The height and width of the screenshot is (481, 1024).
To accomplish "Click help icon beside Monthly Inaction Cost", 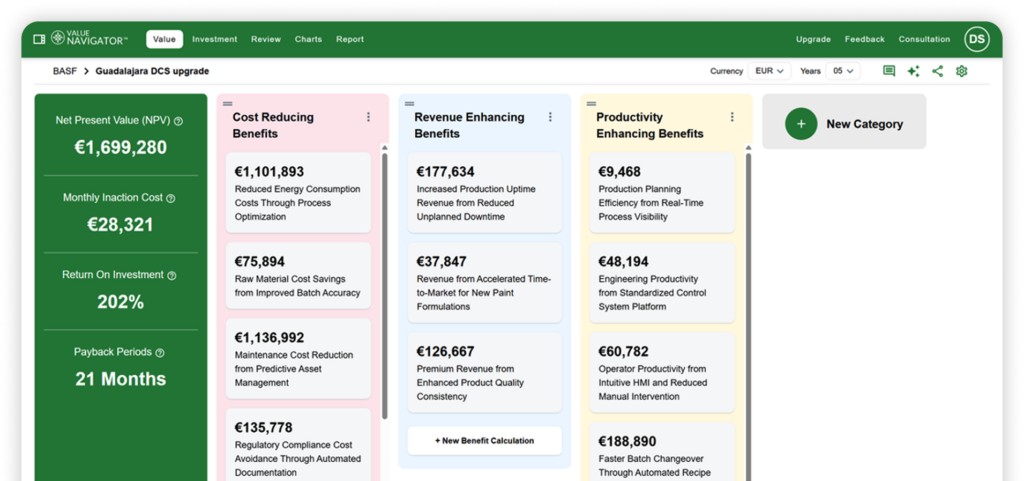I will click(170, 198).
